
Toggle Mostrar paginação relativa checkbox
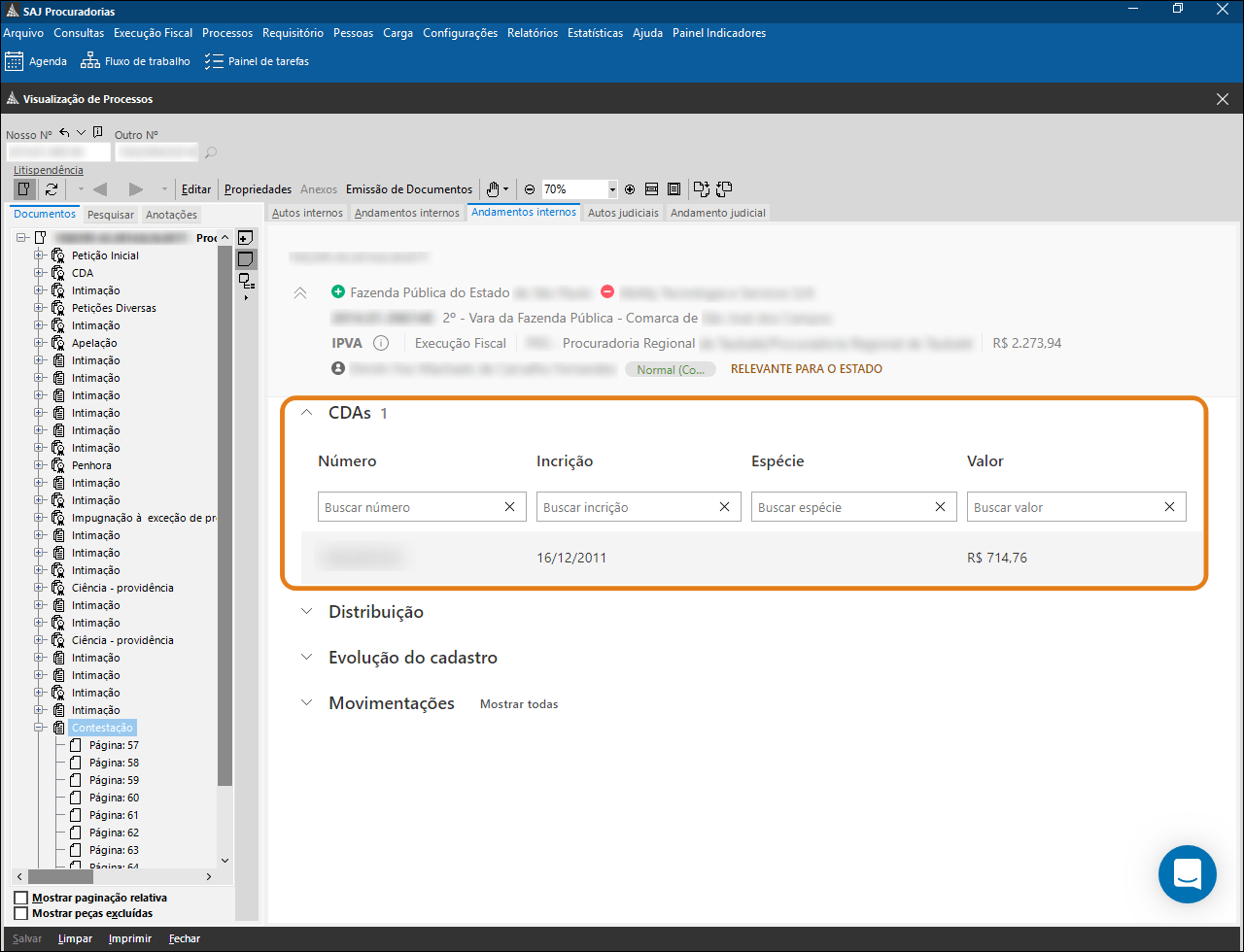click(21, 898)
